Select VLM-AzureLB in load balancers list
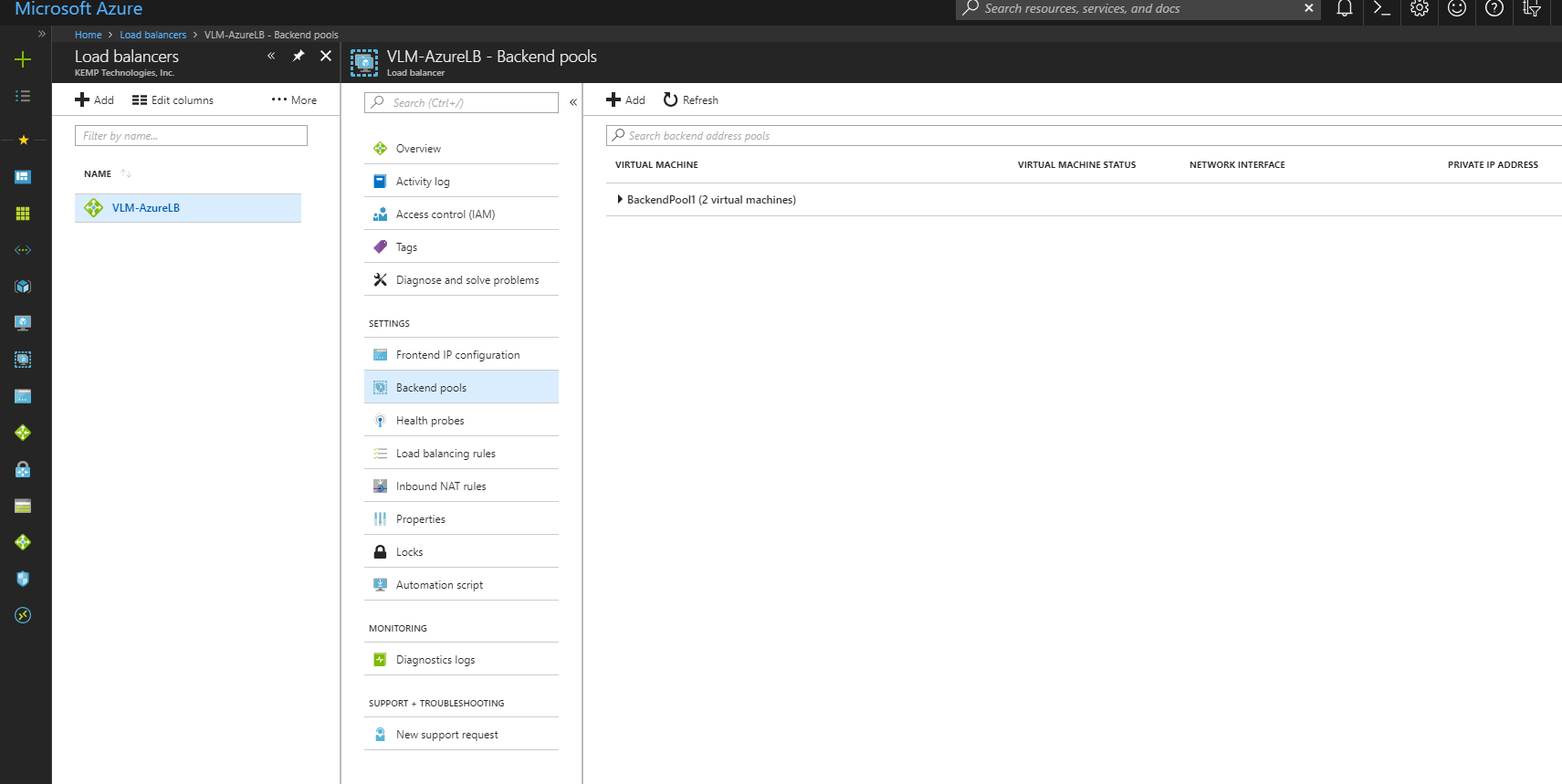The width and height of the screenshot is (1562, 784). [x=188, y=208]
